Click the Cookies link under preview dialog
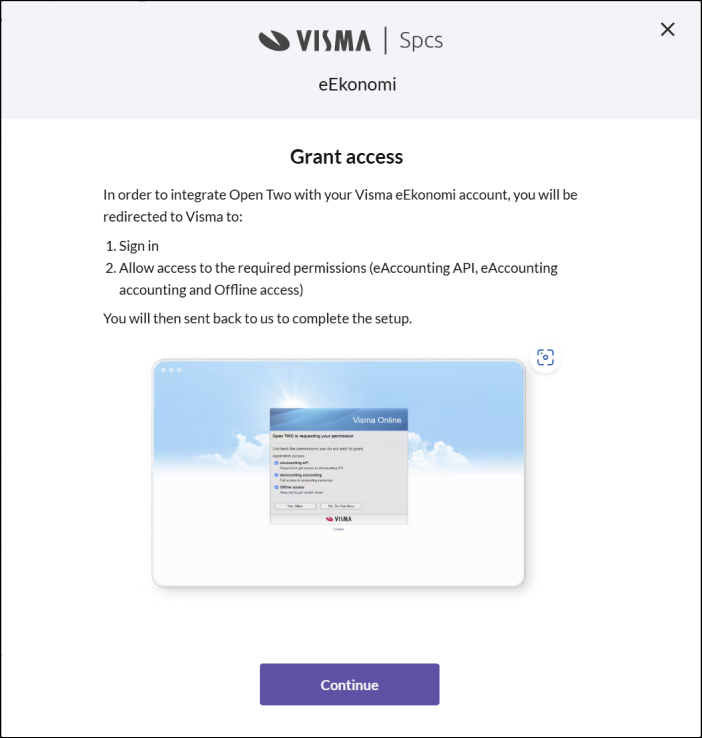This screenshot has width=702, height=738. click(x=339, y=529)
